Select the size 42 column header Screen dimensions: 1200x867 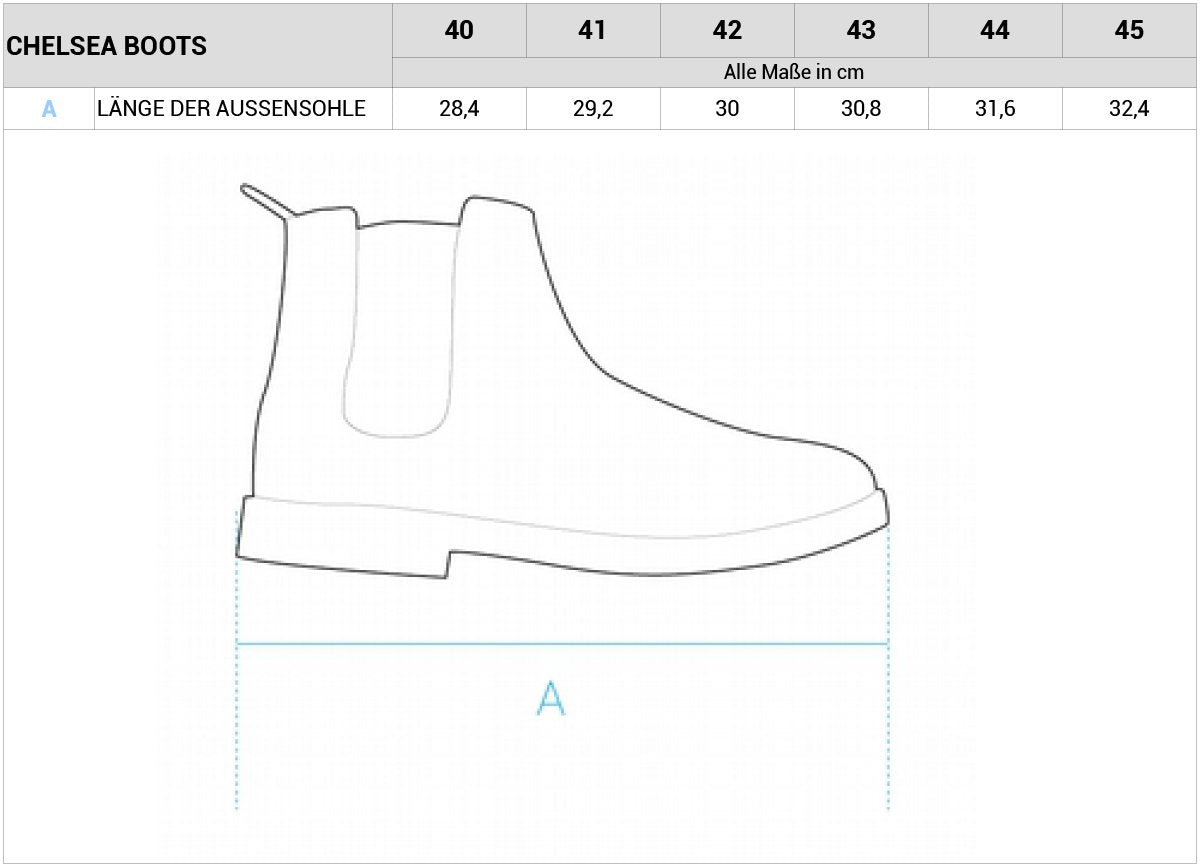click(x=727, y=30)
